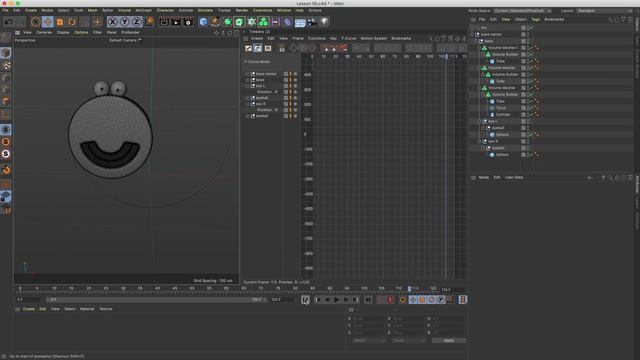Screen dimensions: 640x360
Task: Click the Apply button in coordinates
Action: [449, 340]
